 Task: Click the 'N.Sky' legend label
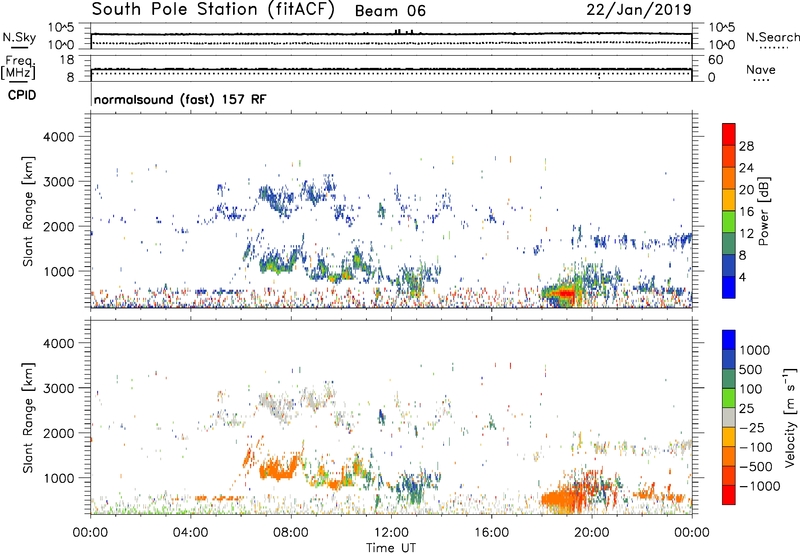point(19,37)
